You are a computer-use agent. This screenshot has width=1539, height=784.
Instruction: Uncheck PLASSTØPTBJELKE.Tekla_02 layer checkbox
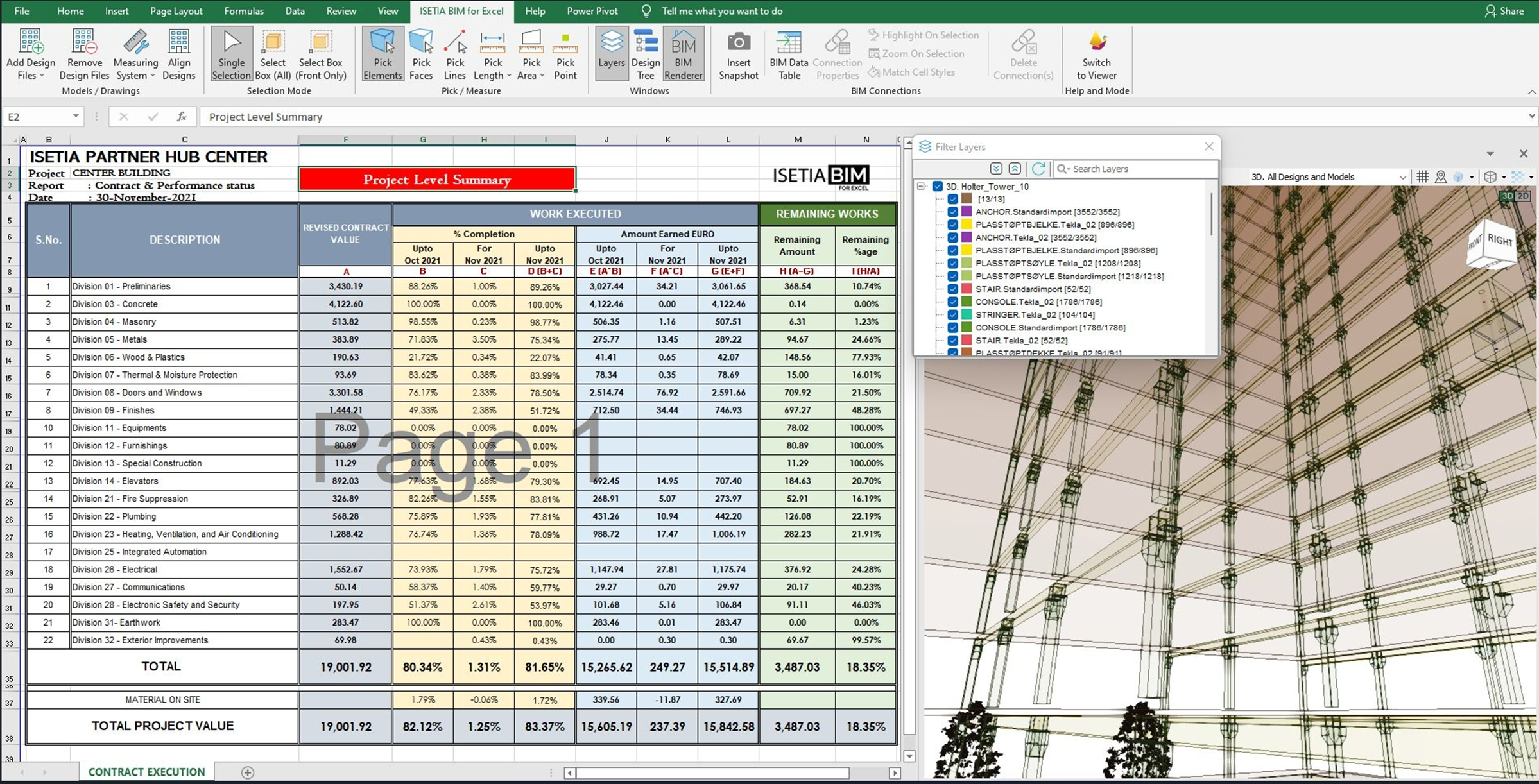(952, 225)
